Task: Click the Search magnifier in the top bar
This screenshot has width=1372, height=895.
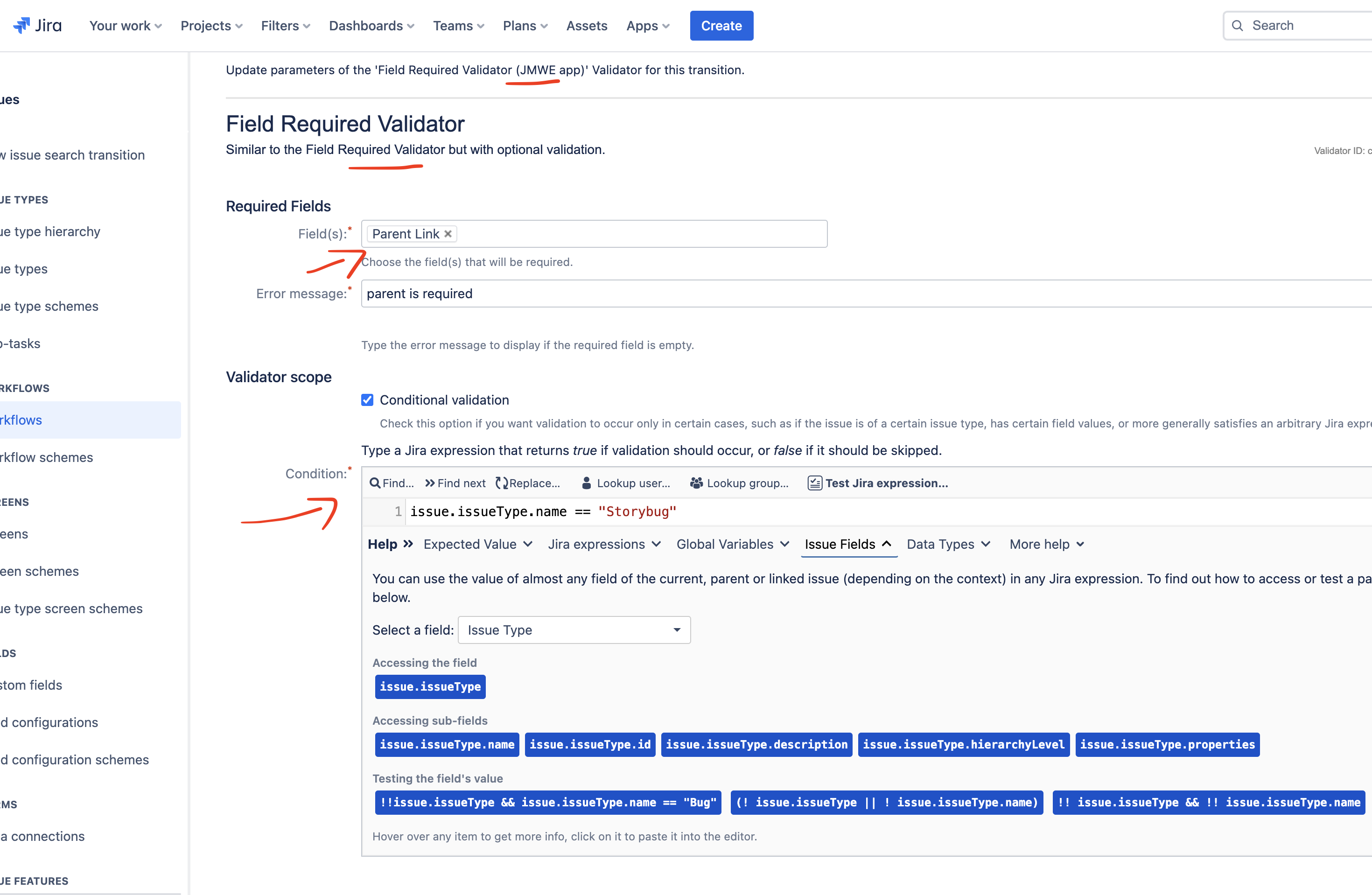Action: tap(1238, 25)
